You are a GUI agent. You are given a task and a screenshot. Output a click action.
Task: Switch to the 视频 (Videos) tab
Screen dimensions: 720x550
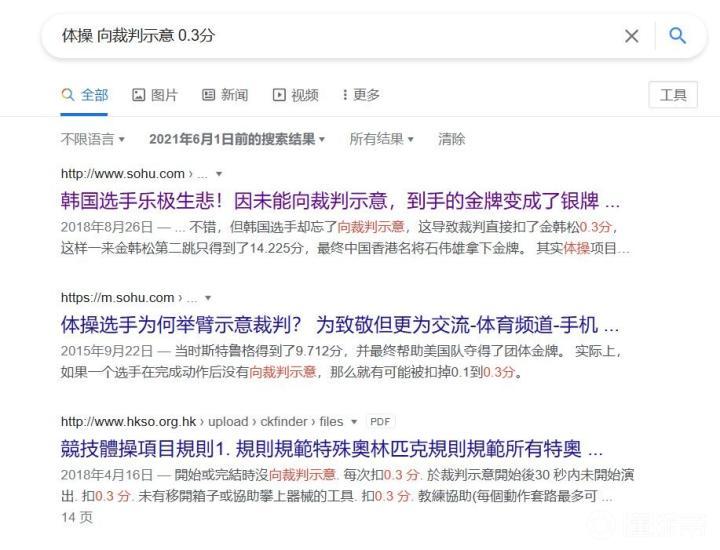tap(296, 95)
